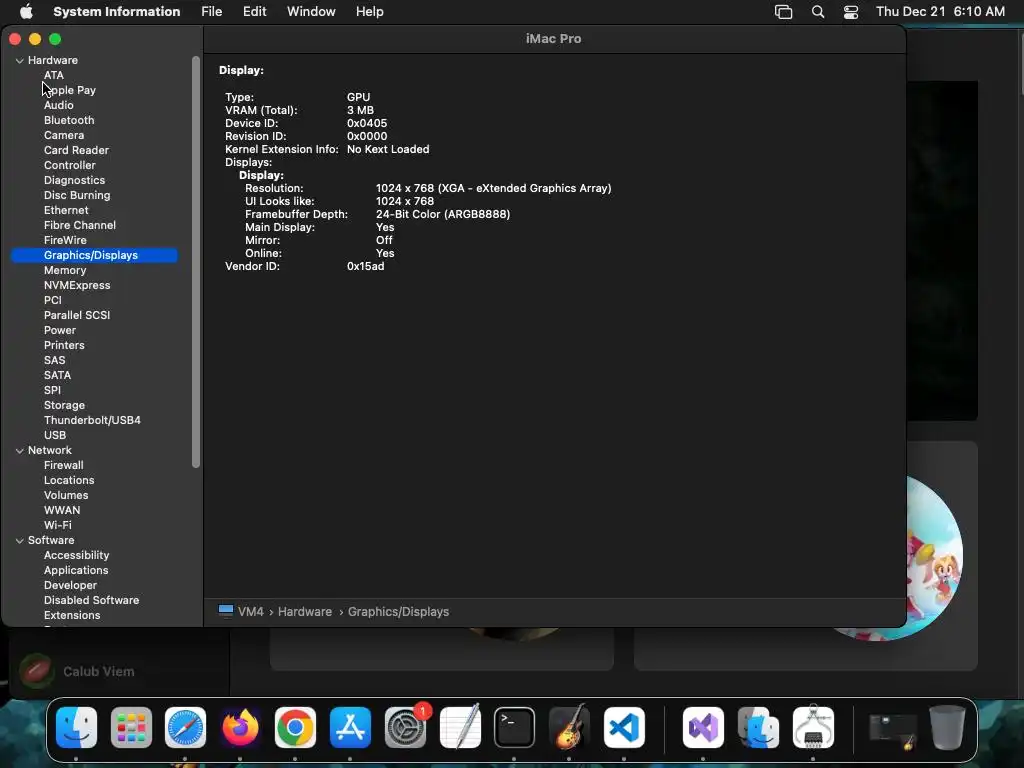Select Ethernet in the sidebar
The image size is (1024, 768).
[x=66, y=210]
